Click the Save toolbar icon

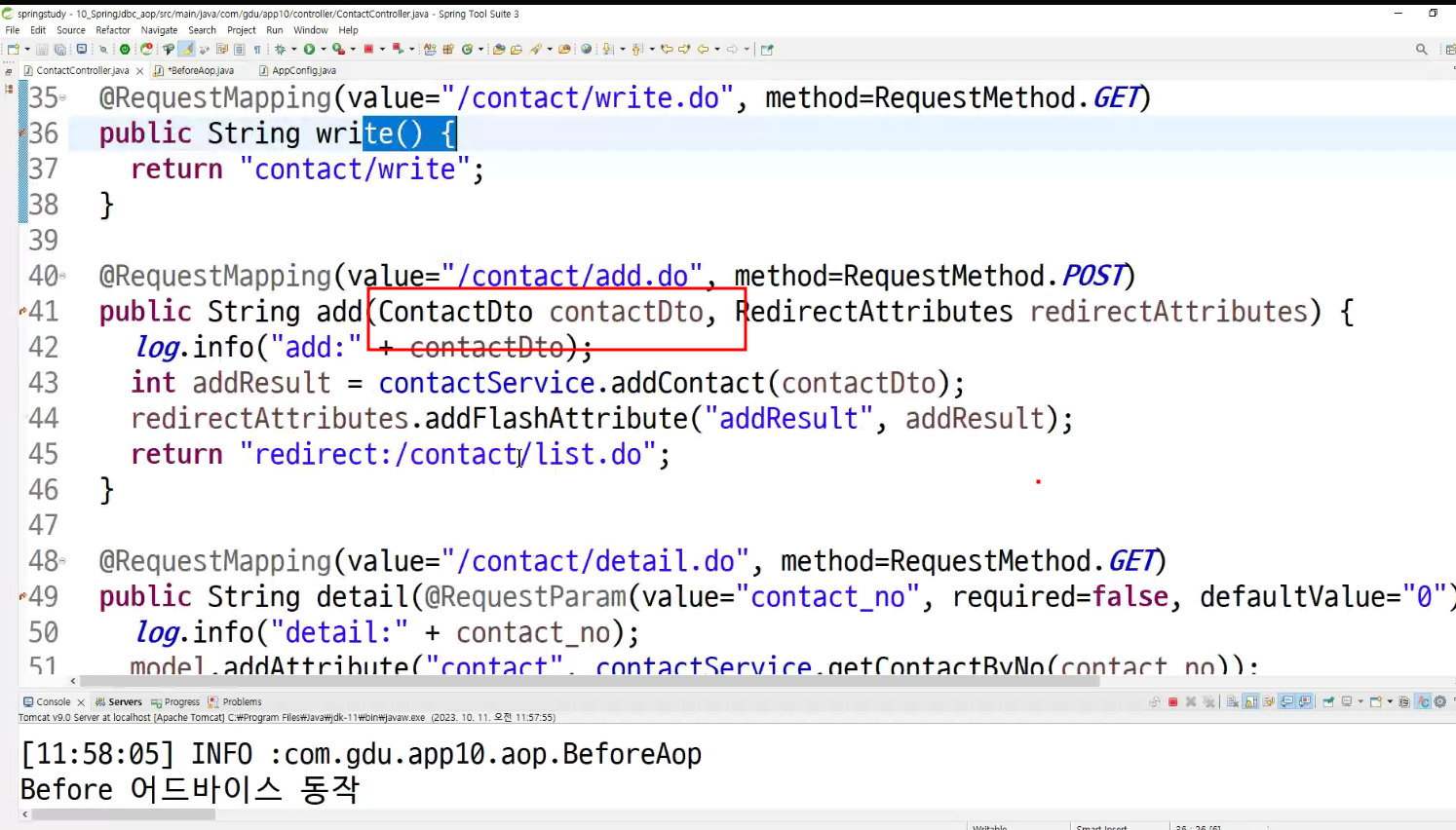pos(43,49)
